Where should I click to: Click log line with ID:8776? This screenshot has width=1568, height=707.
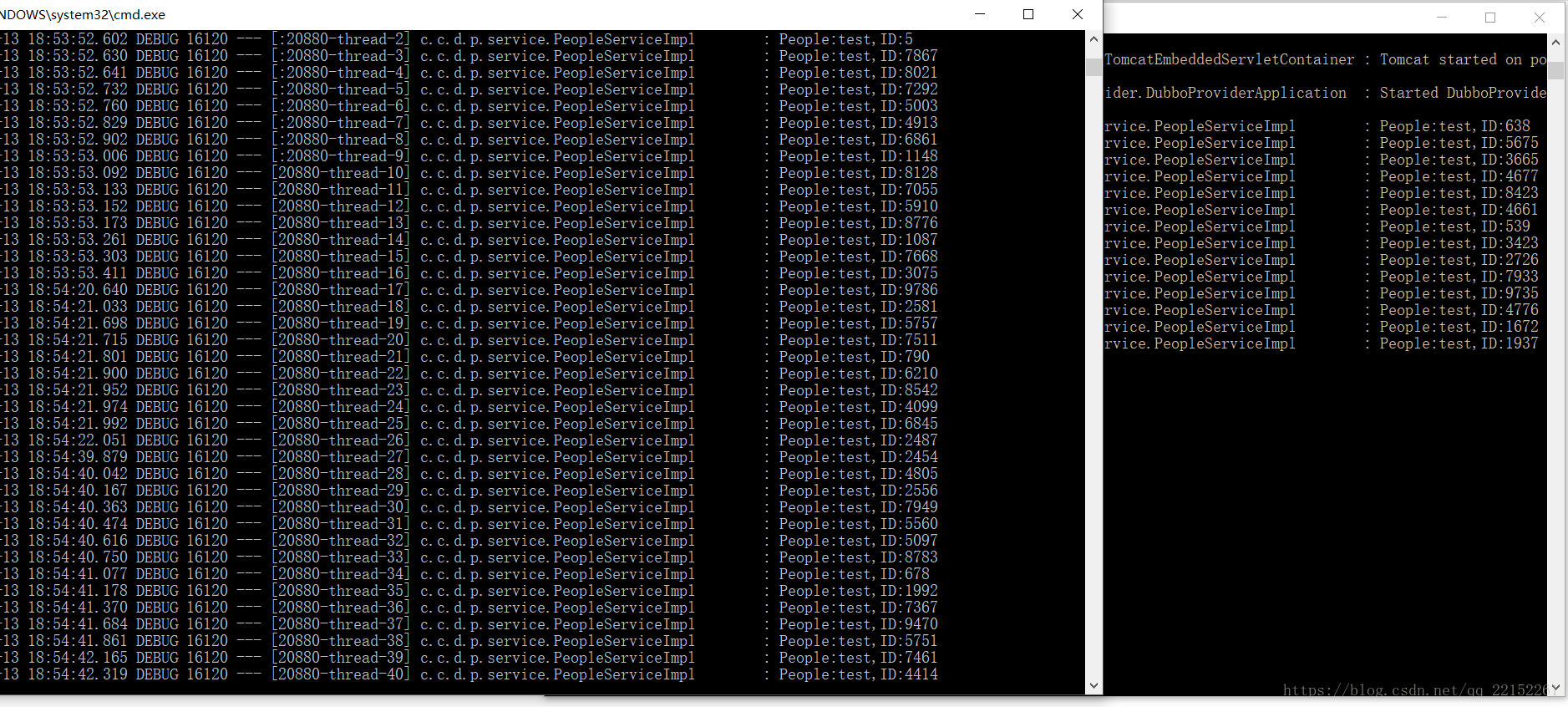click(469, 223)
